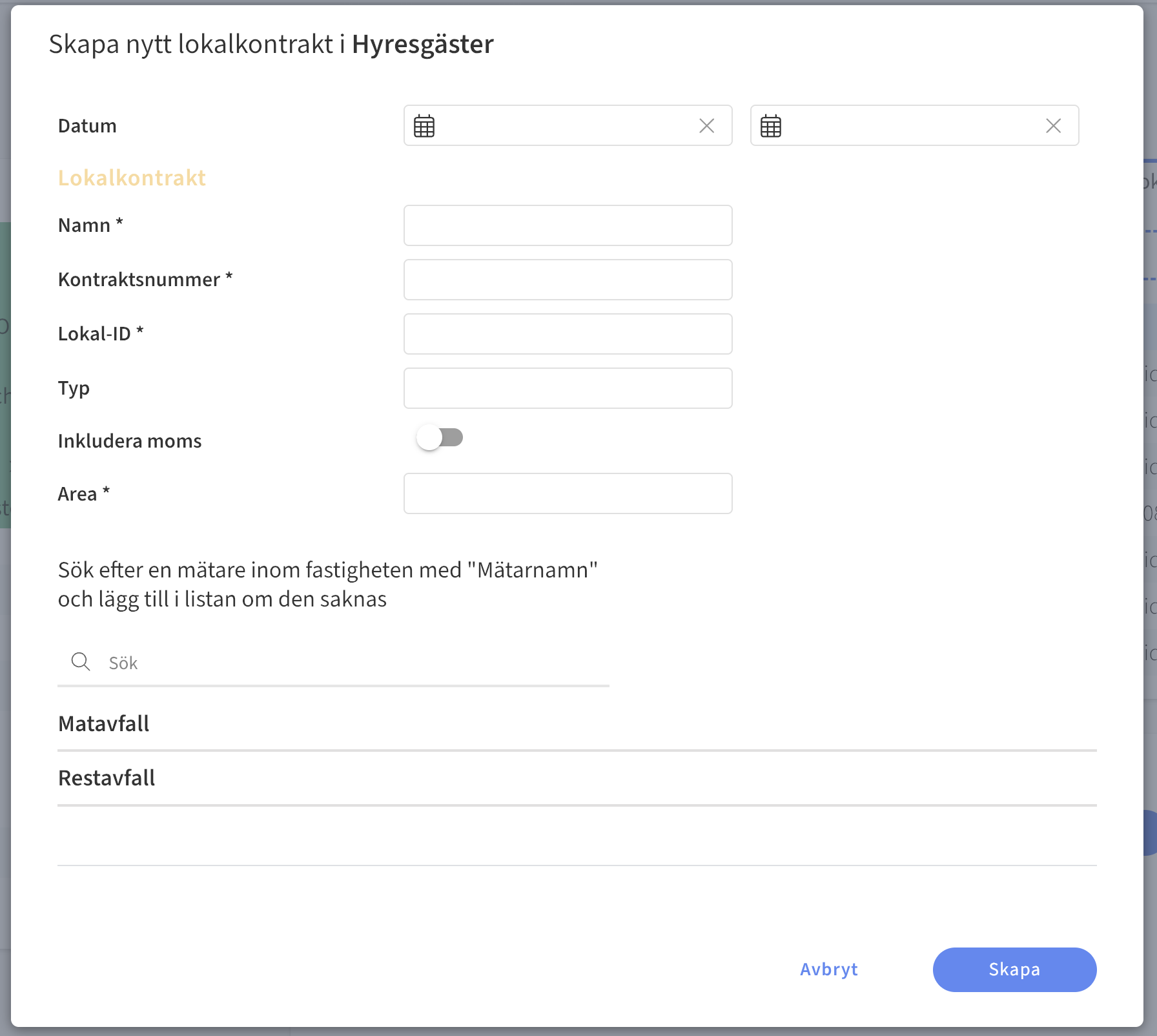Select the Restavfall list row

pyautogui.click(x=577, y=778)
